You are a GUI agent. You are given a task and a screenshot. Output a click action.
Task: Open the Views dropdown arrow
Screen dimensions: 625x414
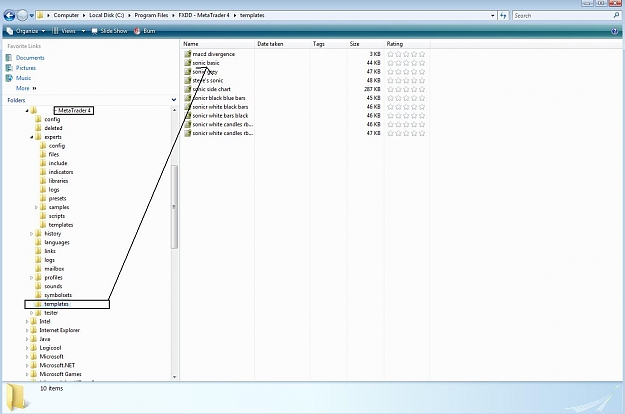[83, 31]
